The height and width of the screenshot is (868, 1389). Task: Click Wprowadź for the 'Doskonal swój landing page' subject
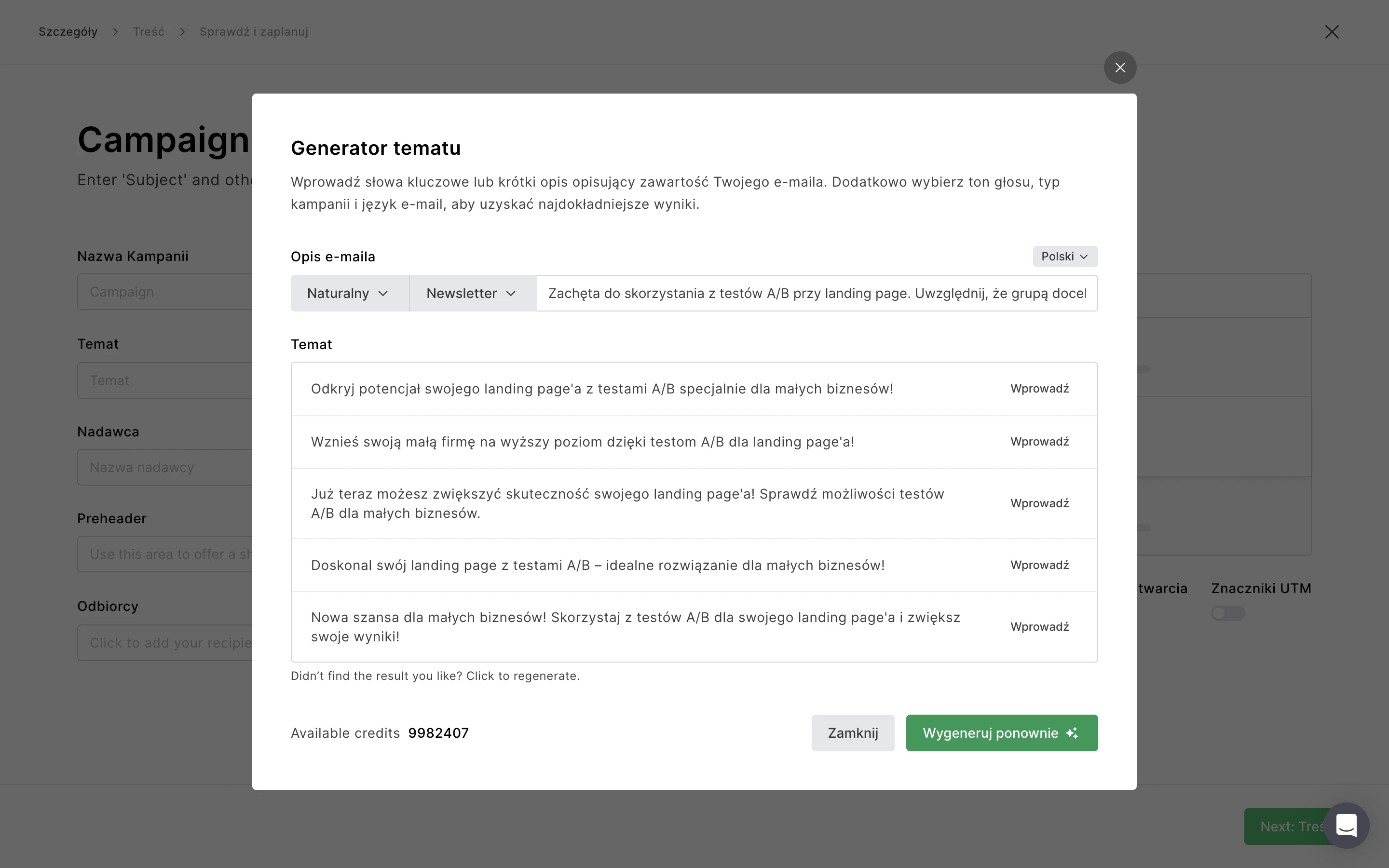tap(1039, 565)
